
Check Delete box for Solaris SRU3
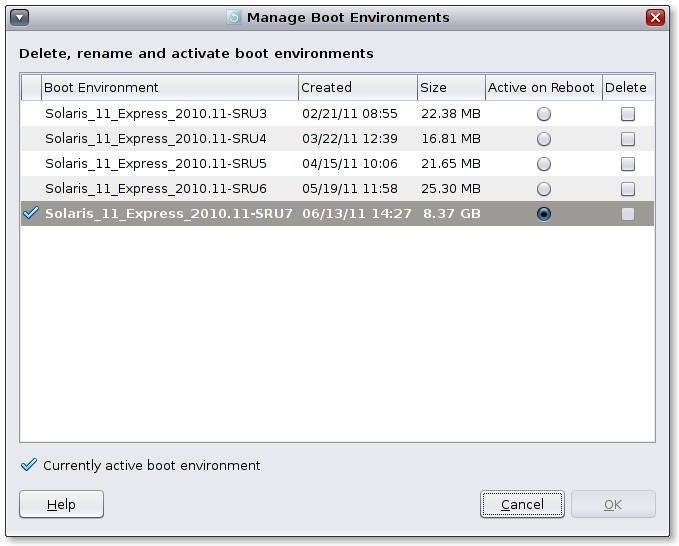coord(628,114)
